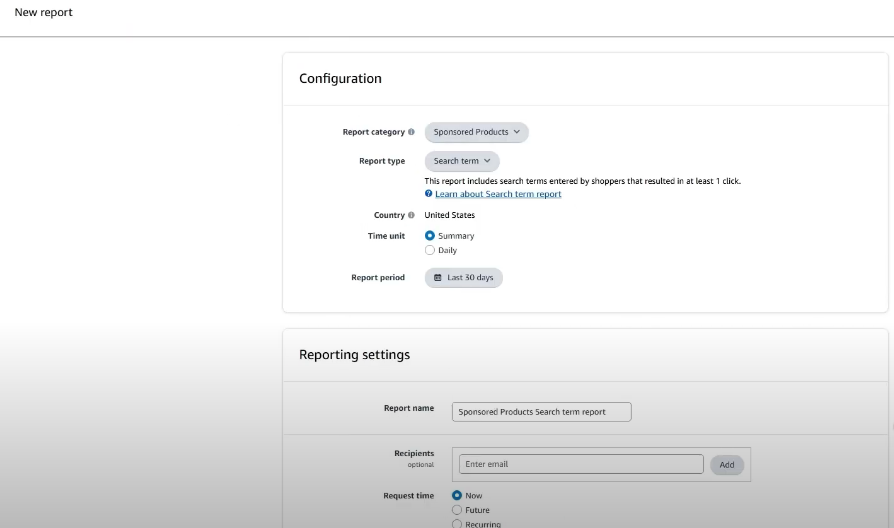894x528 pixels.
Task: Click into the Report name text field
Action: point(541,412)
